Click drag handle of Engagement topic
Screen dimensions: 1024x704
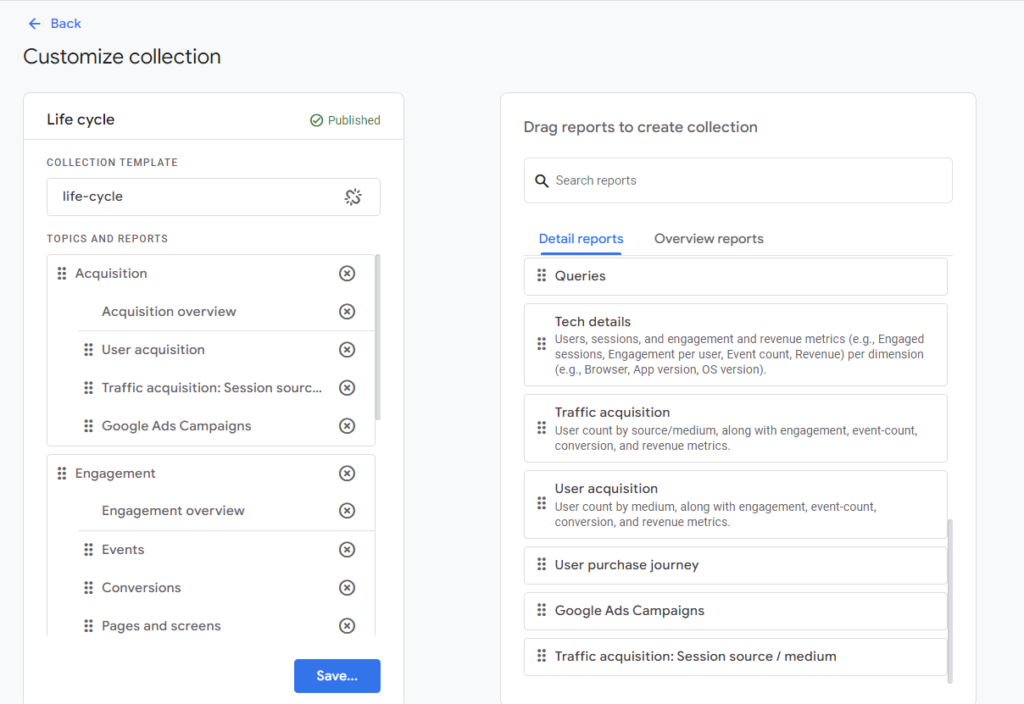tap(61, 473)
